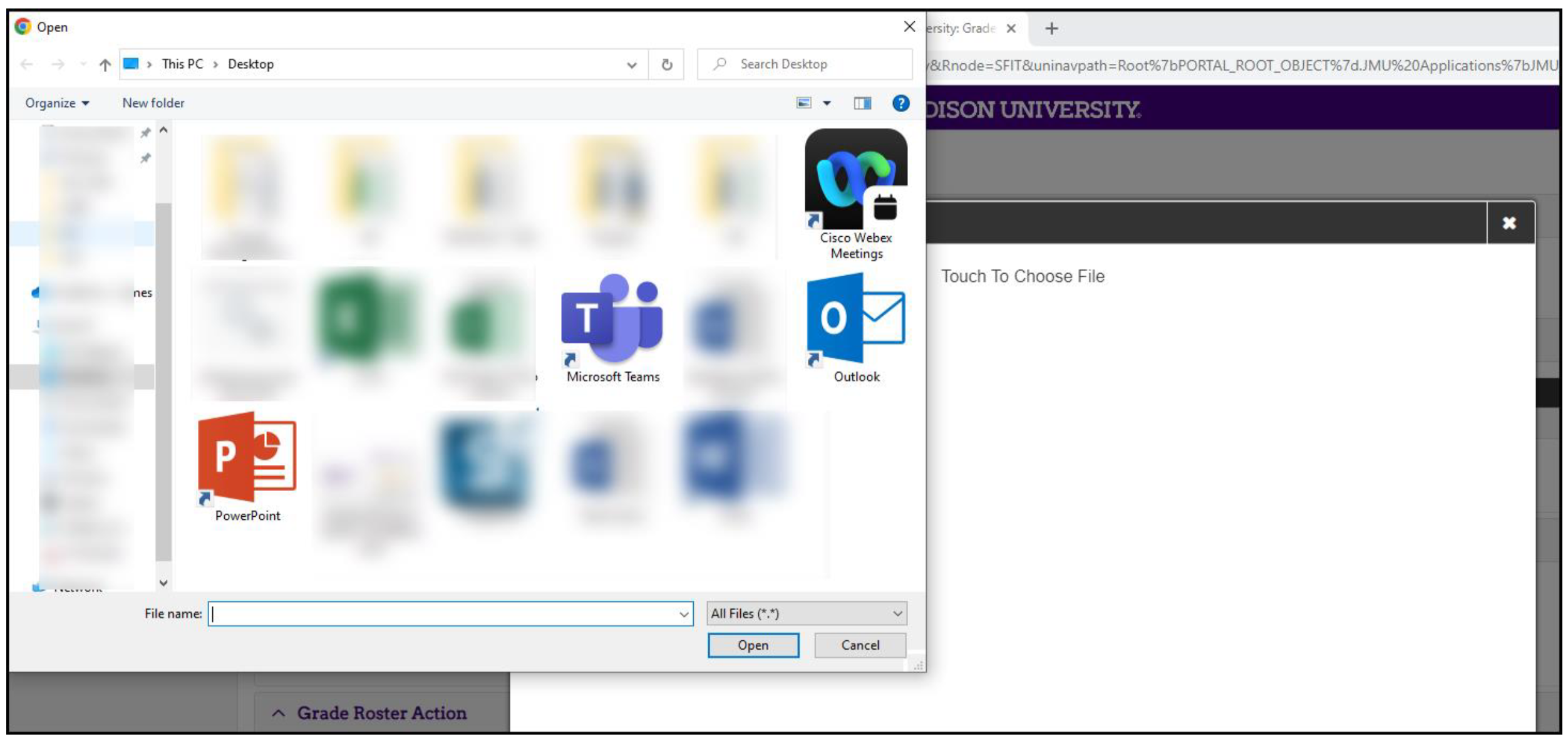
Task: Click New folder button
Action: pyautogui.click(x=153, y=103)
